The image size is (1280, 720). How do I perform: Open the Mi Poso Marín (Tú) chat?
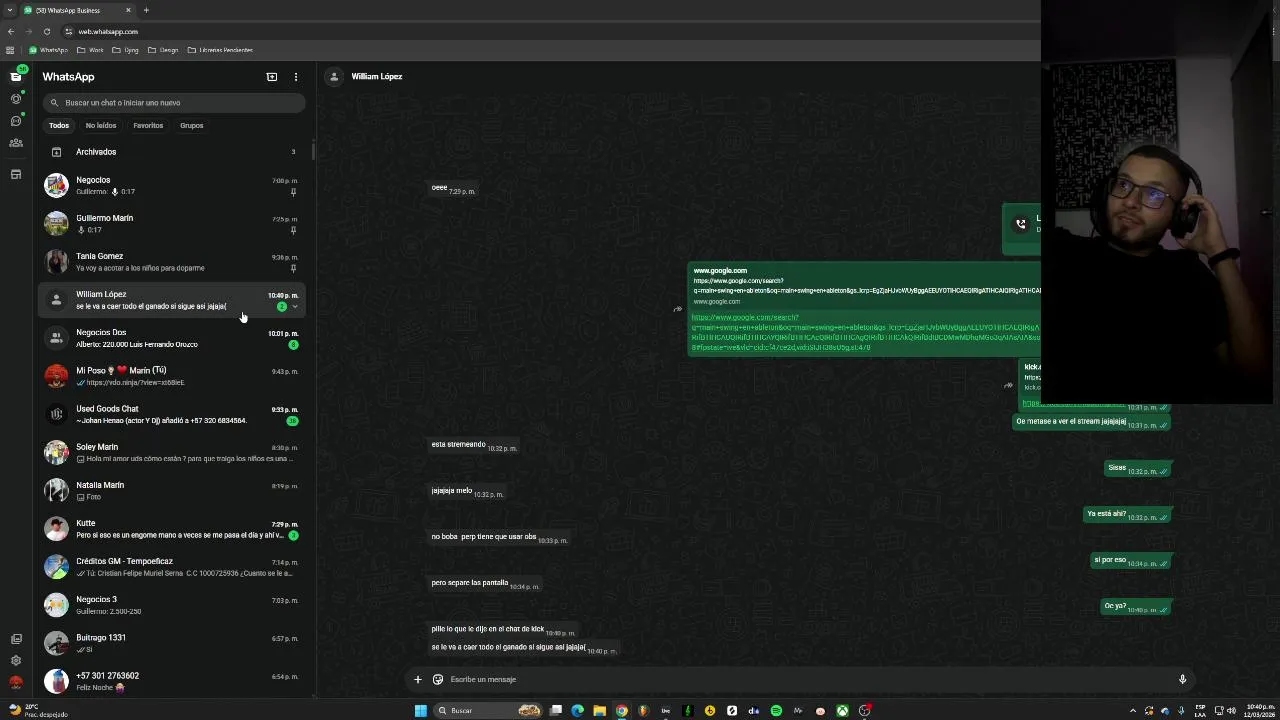(x=174, y=376)
